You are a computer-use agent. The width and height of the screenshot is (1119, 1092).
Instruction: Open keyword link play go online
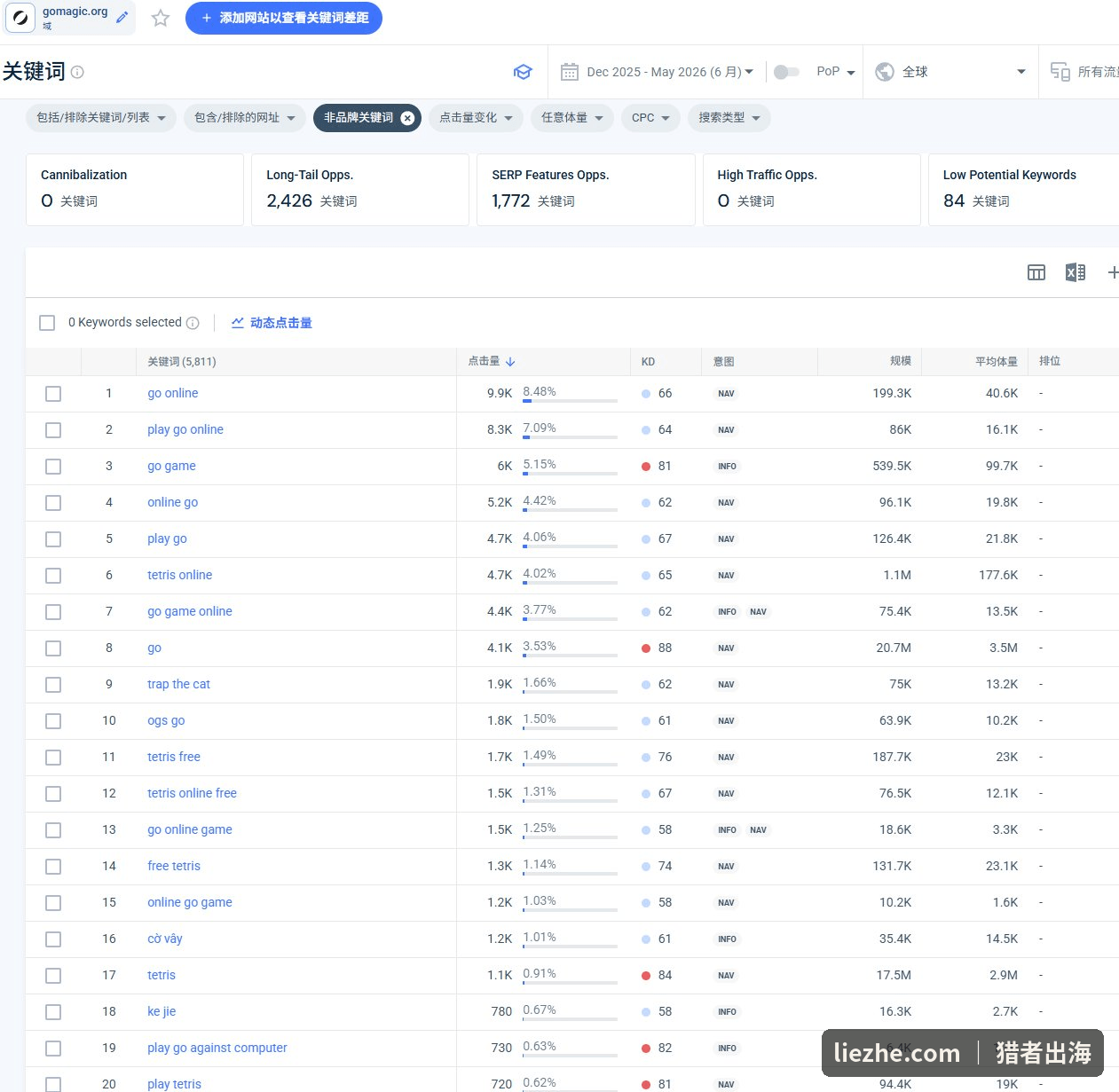coord(185,429)
